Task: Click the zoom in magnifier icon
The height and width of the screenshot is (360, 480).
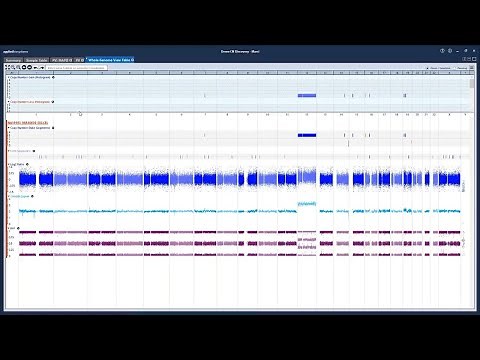Action: (13, 67)
